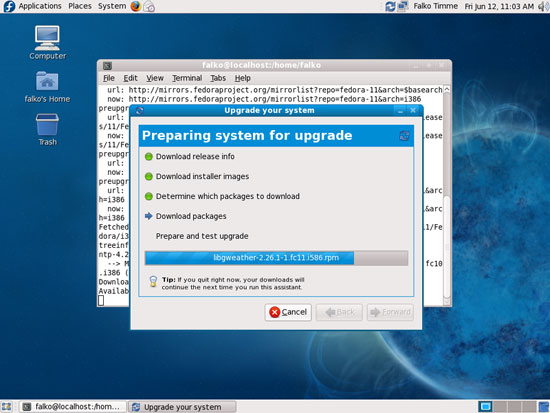Viewport: 550px width, 413px height.
Task: Launch Firefox from the top panel
Action: coord(135,6)
